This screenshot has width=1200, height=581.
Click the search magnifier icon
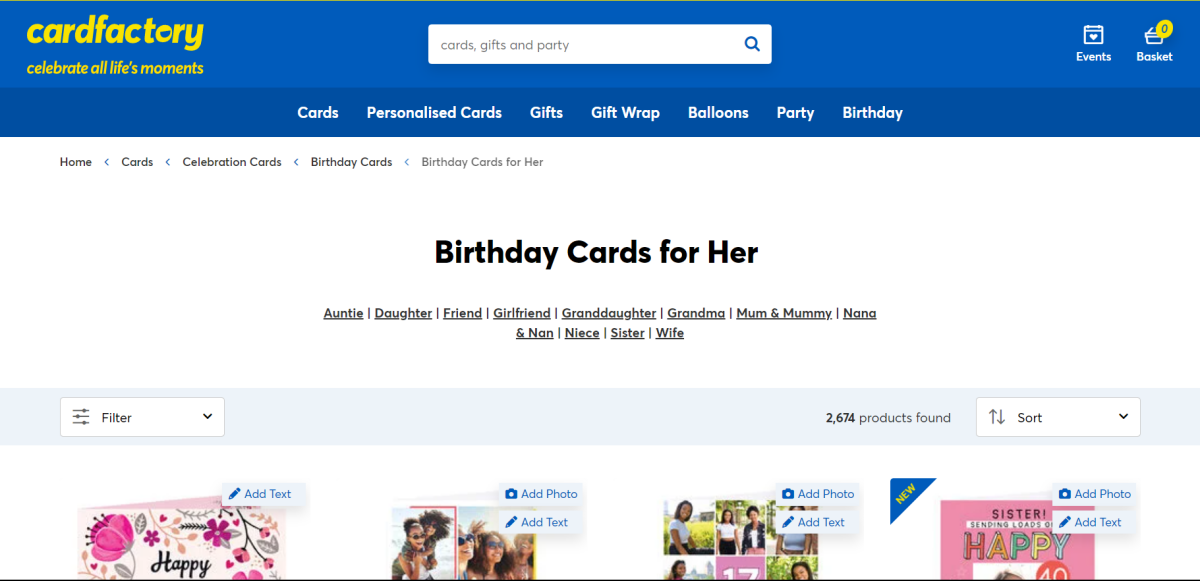click(x=752, y=44)
